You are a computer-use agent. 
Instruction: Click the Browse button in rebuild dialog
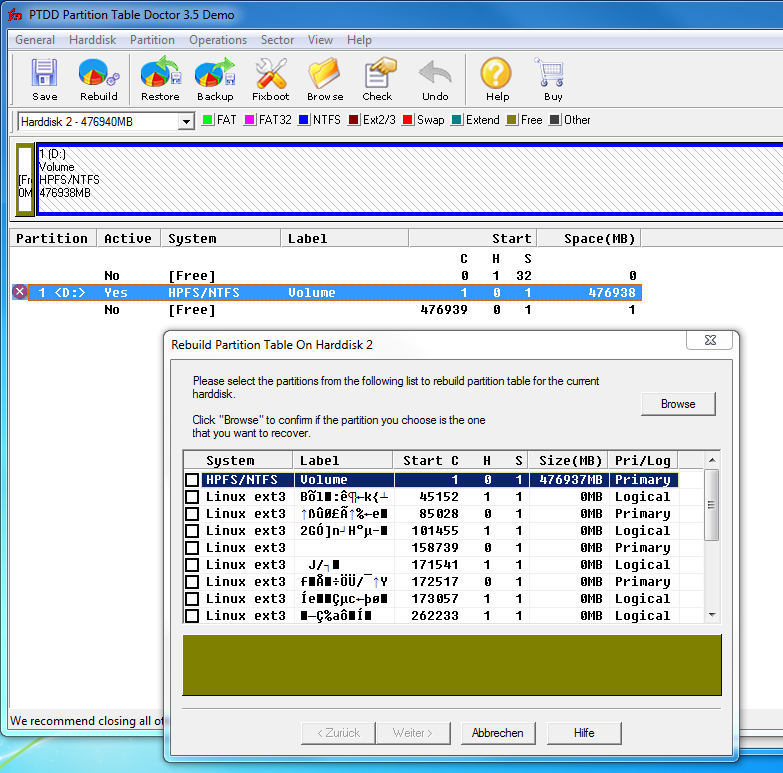678,403
